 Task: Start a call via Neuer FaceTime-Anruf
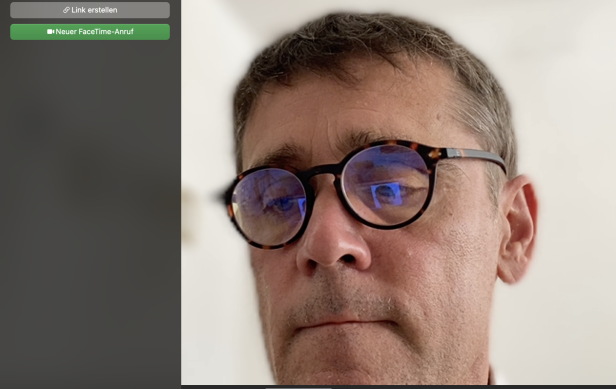[90, 32]
